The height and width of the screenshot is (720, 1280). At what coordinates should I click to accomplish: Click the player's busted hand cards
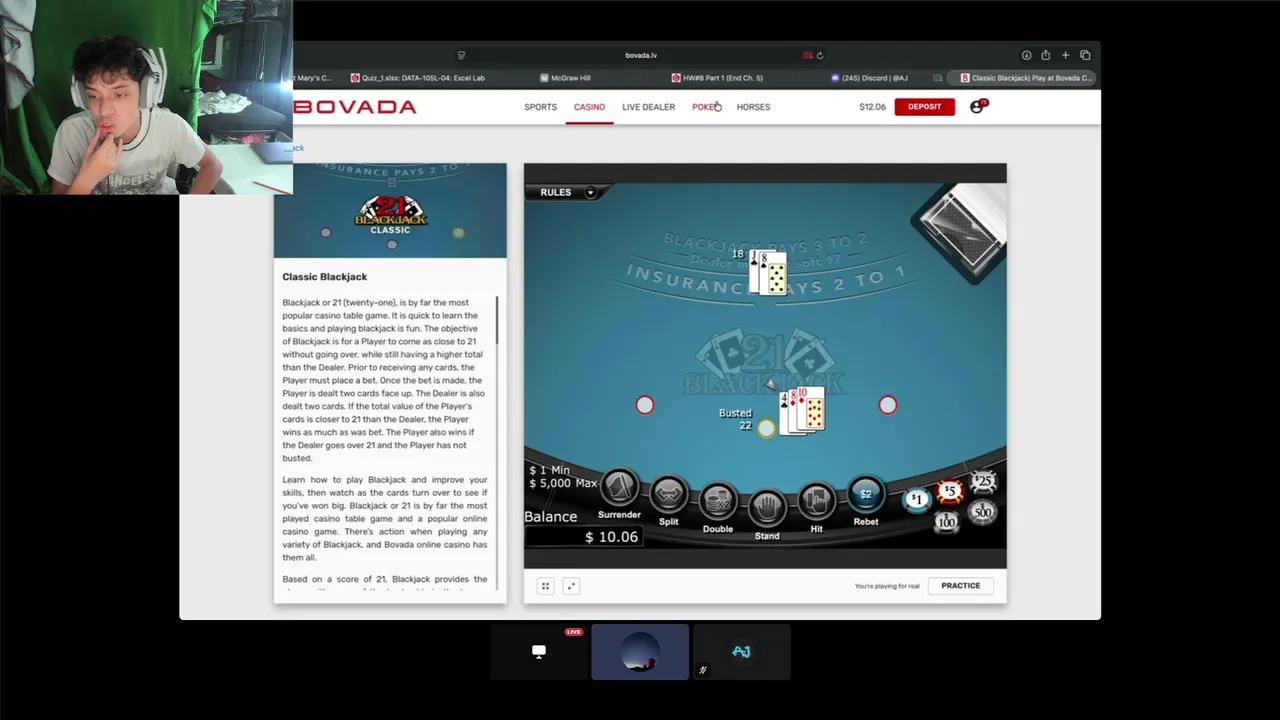[803, 411]
